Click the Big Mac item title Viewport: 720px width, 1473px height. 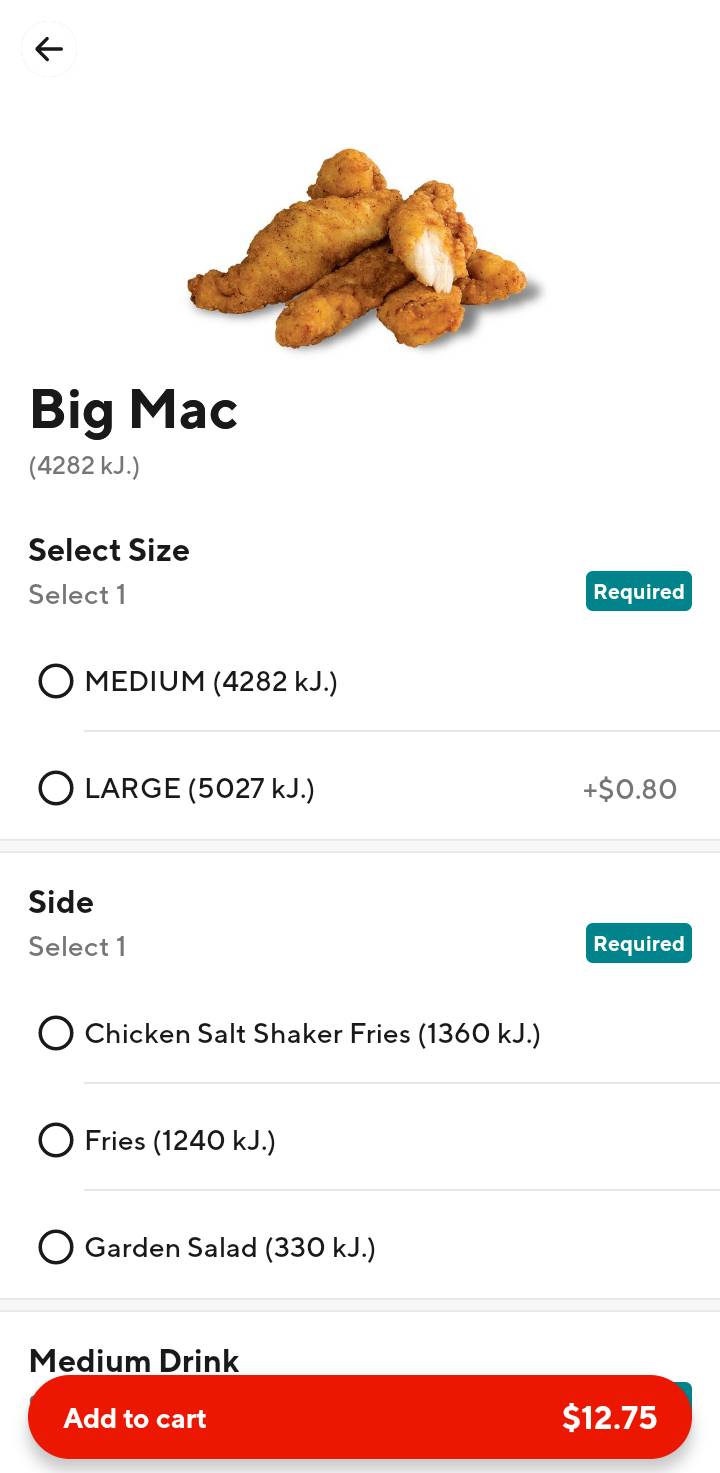pos(133,409)
